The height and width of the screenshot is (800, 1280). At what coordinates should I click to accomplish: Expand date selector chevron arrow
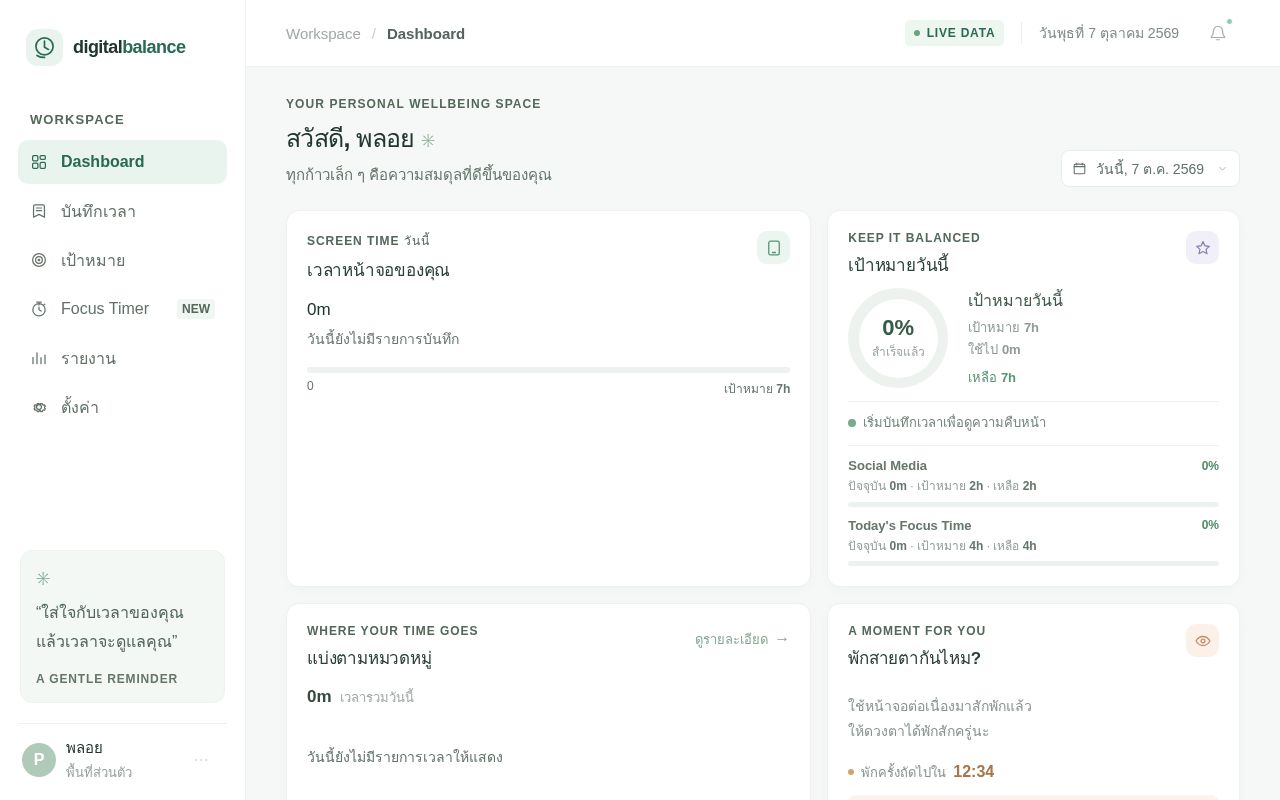click(1222, 169)
